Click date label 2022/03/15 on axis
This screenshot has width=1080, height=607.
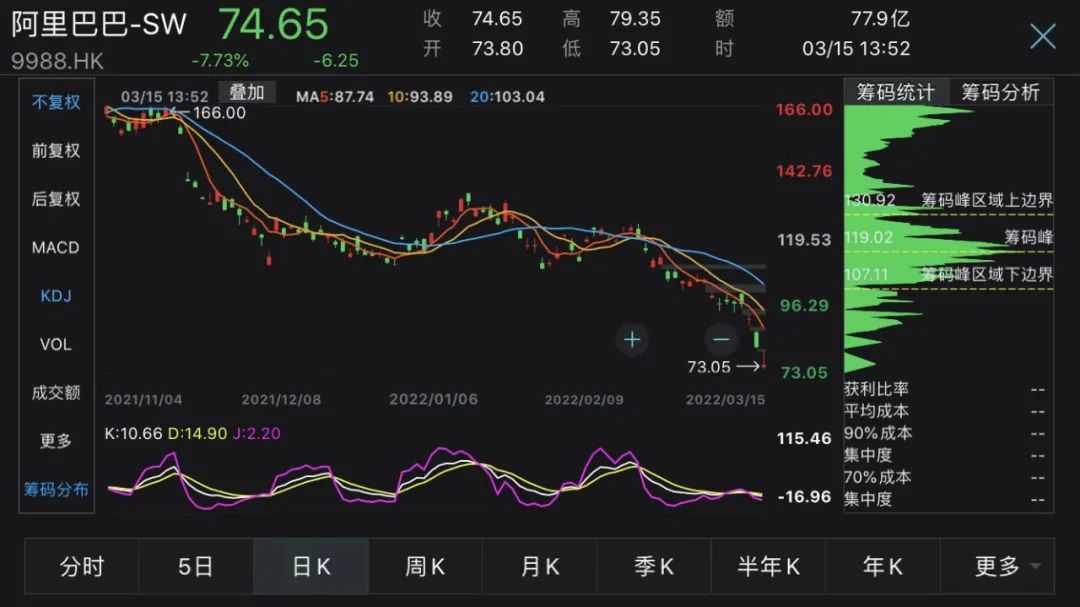point(725,400)
